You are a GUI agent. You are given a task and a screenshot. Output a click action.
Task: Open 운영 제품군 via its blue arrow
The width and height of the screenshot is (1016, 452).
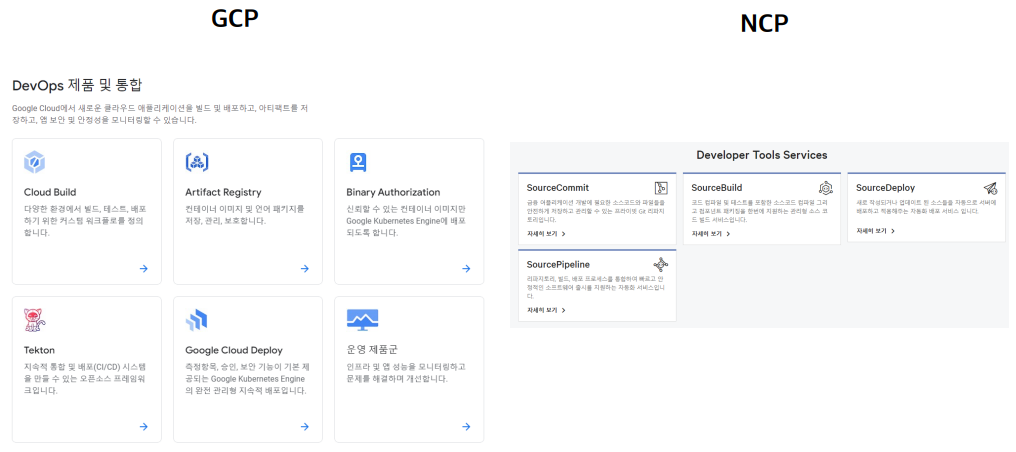pyautogui.click(x=466, y=427)
